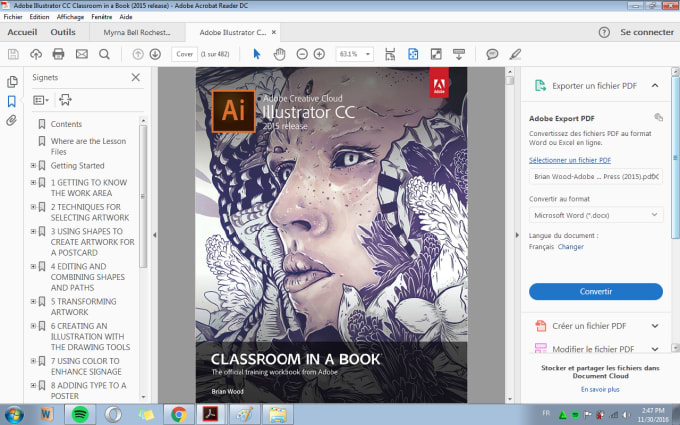Click the read mode download-style icon
Screen dimensions: 680x425
pos(459,54)
